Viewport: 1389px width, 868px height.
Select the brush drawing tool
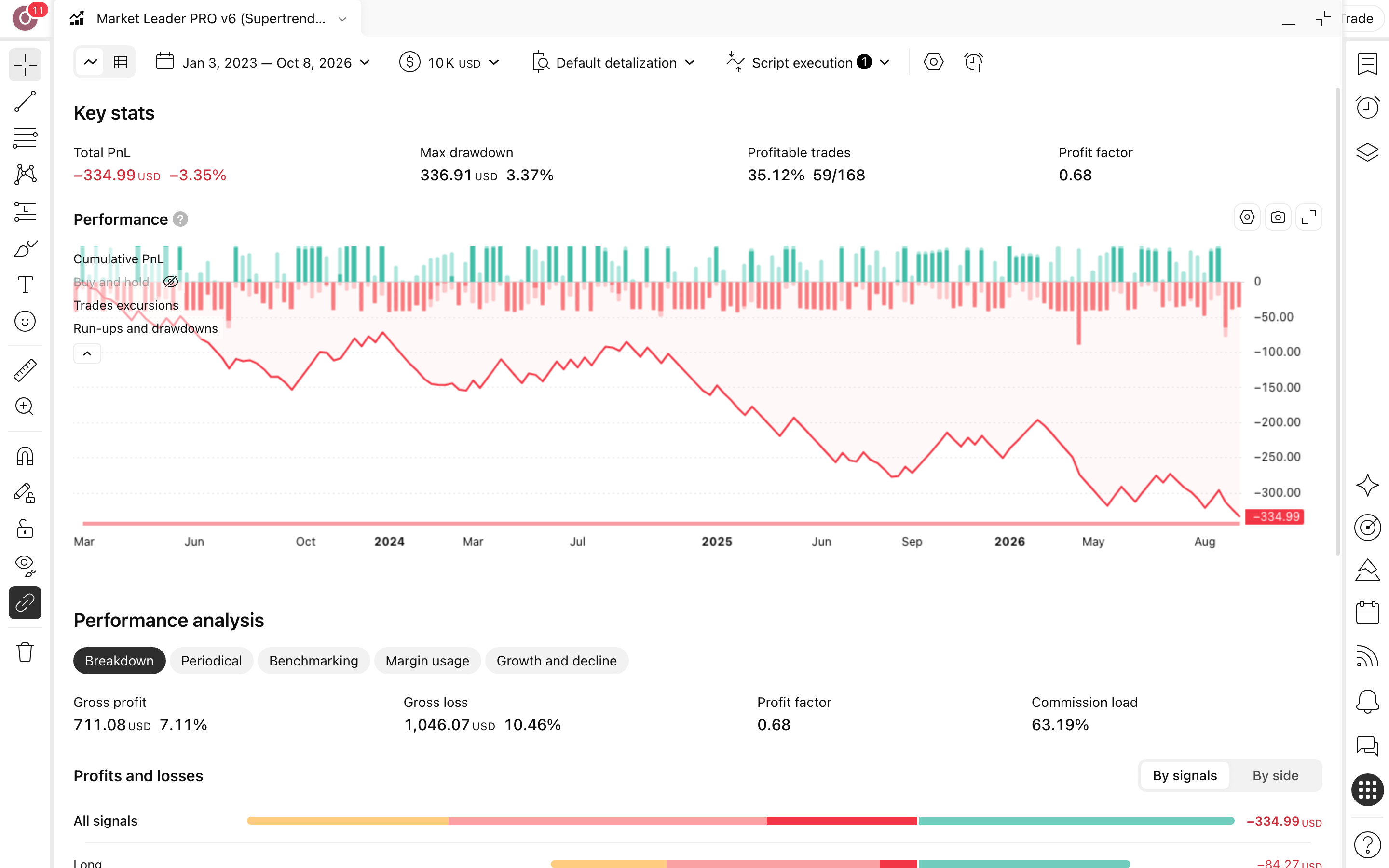[x=25, y=248]
